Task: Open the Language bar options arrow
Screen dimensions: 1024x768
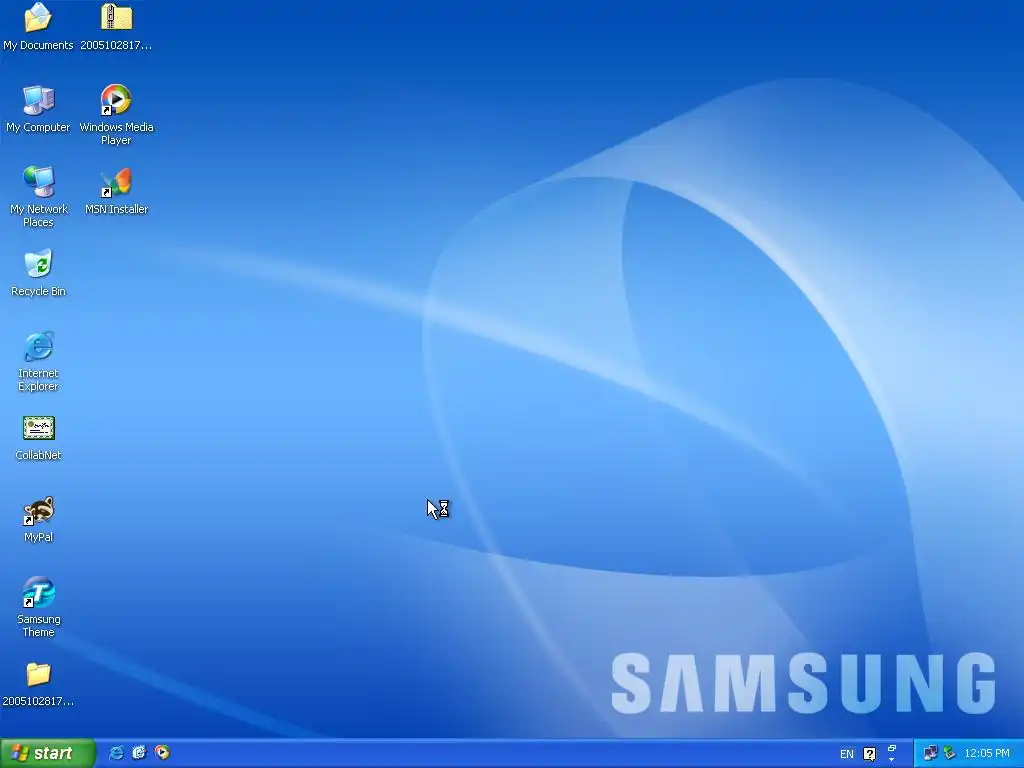Action: pos(891,760)
